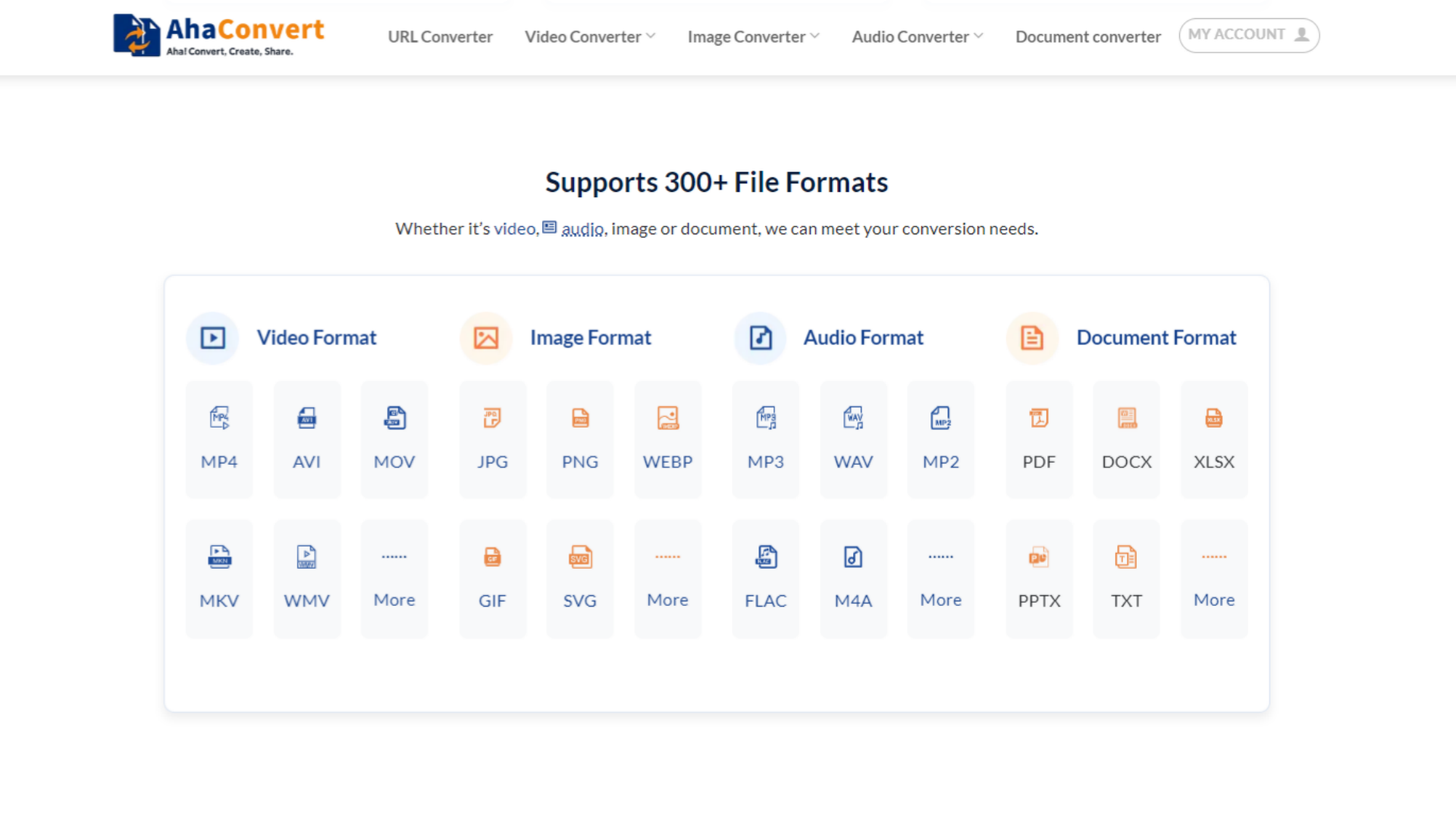
Task: Pick the PPTX document icon
Action: (1039, 557)
